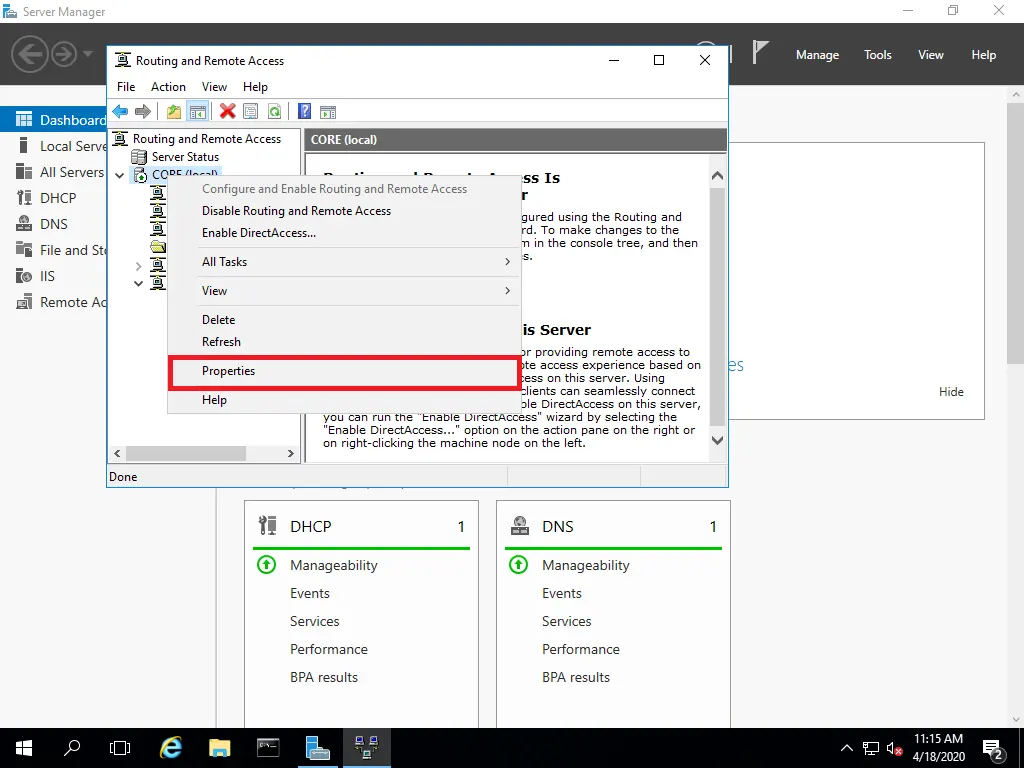Click the Refresh toolbar icon
The width and height of the screenshot is (1024, 768).
(274, 112)
